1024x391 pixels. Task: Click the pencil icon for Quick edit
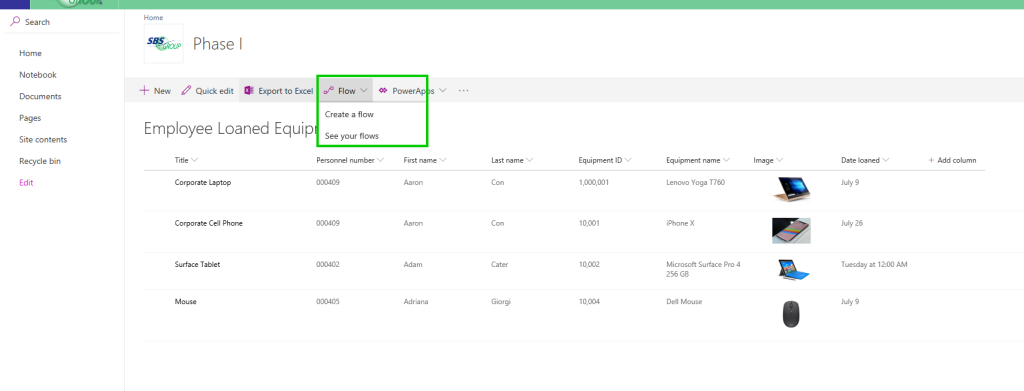186,91
